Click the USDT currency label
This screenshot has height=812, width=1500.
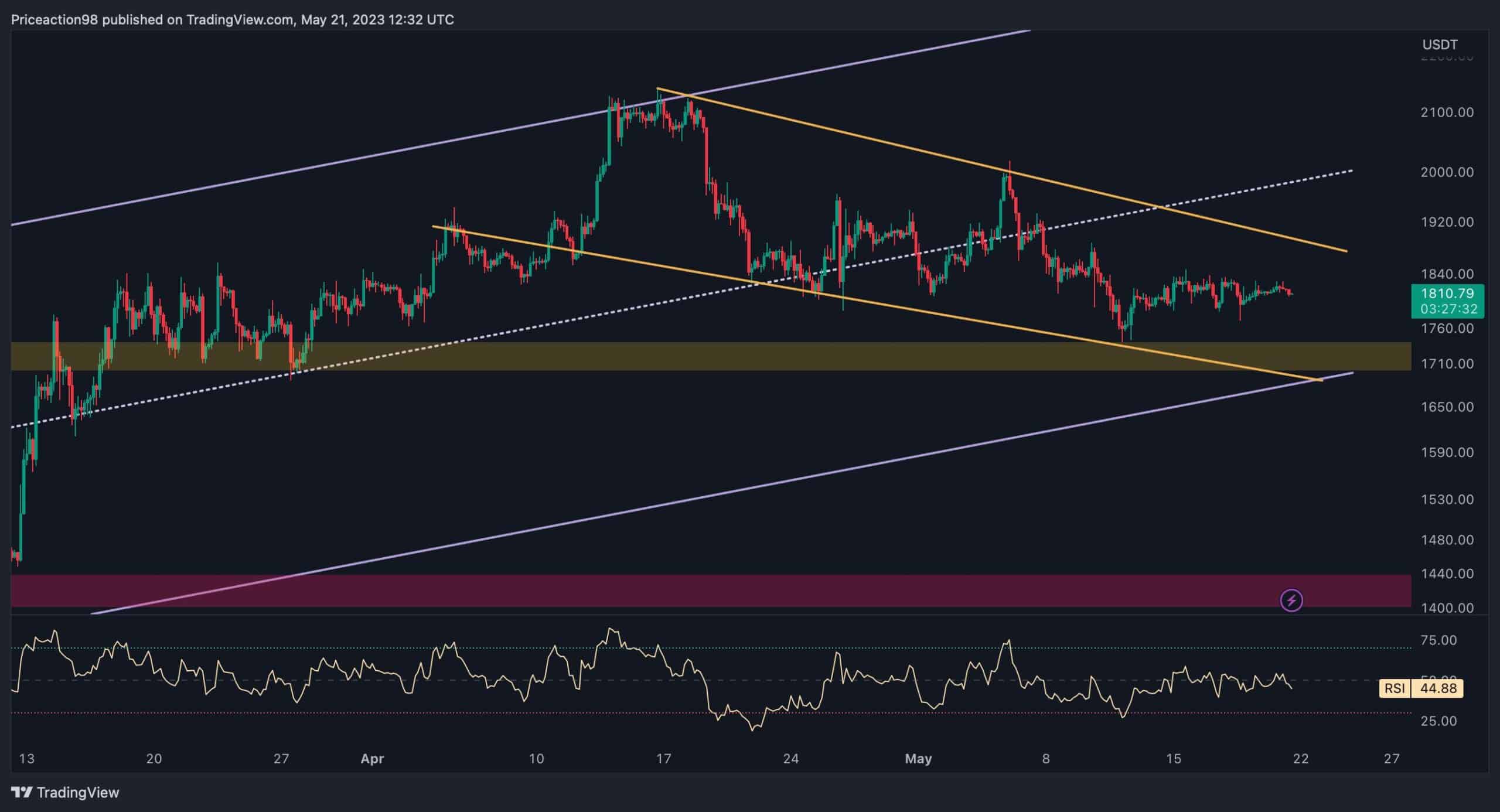coord(1440,45)
